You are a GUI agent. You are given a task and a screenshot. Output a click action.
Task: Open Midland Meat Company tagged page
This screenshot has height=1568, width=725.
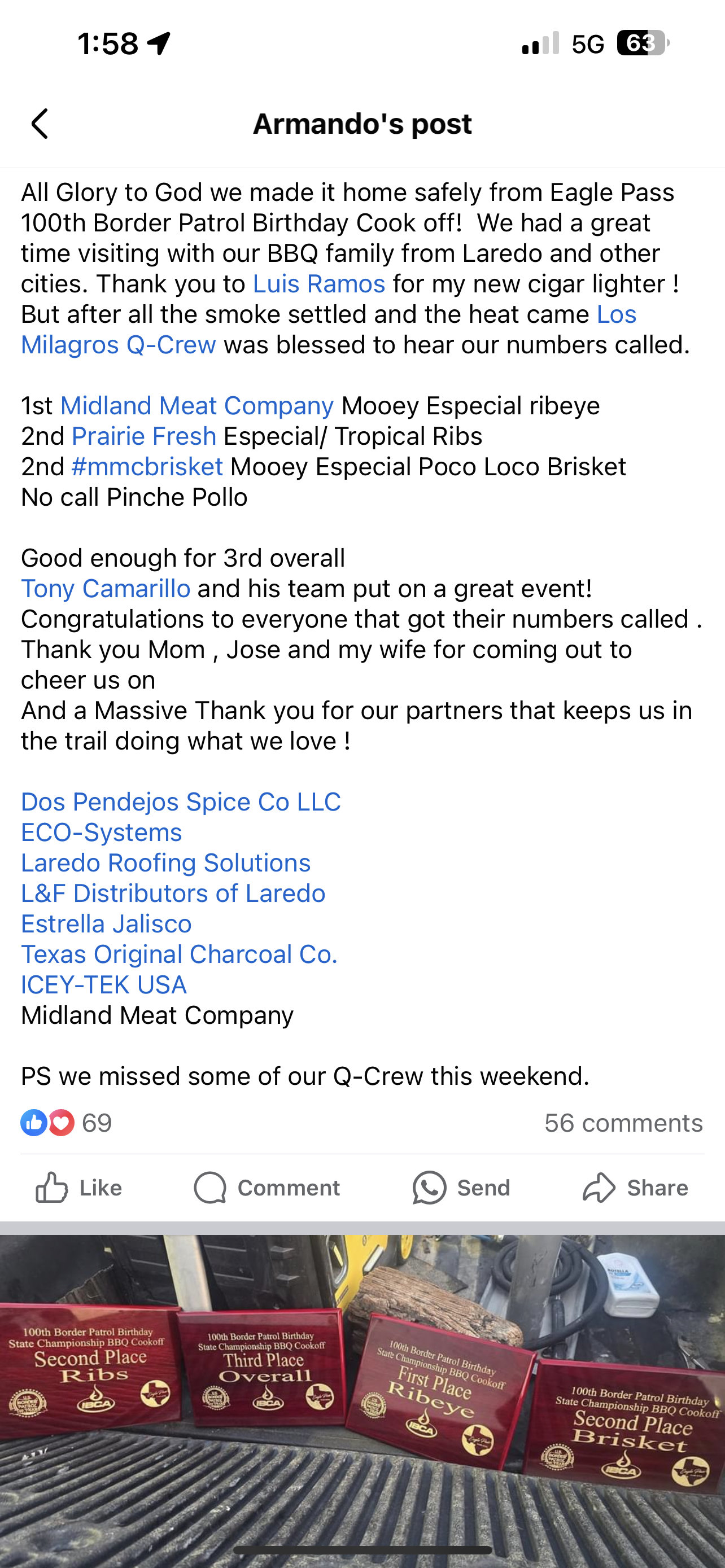click(x=196, y=405)
